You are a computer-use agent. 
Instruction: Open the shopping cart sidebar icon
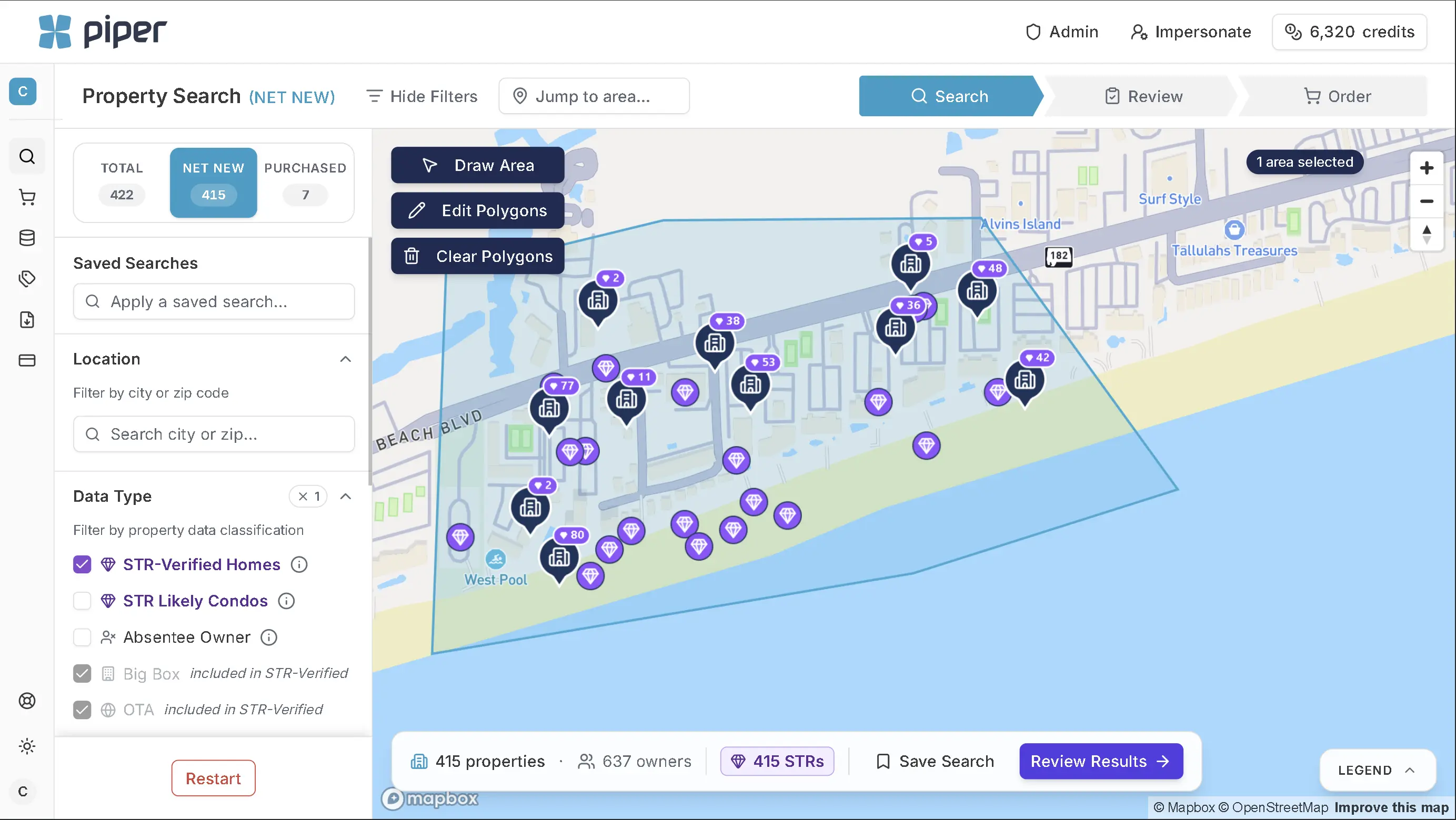[x=27, y=197]
